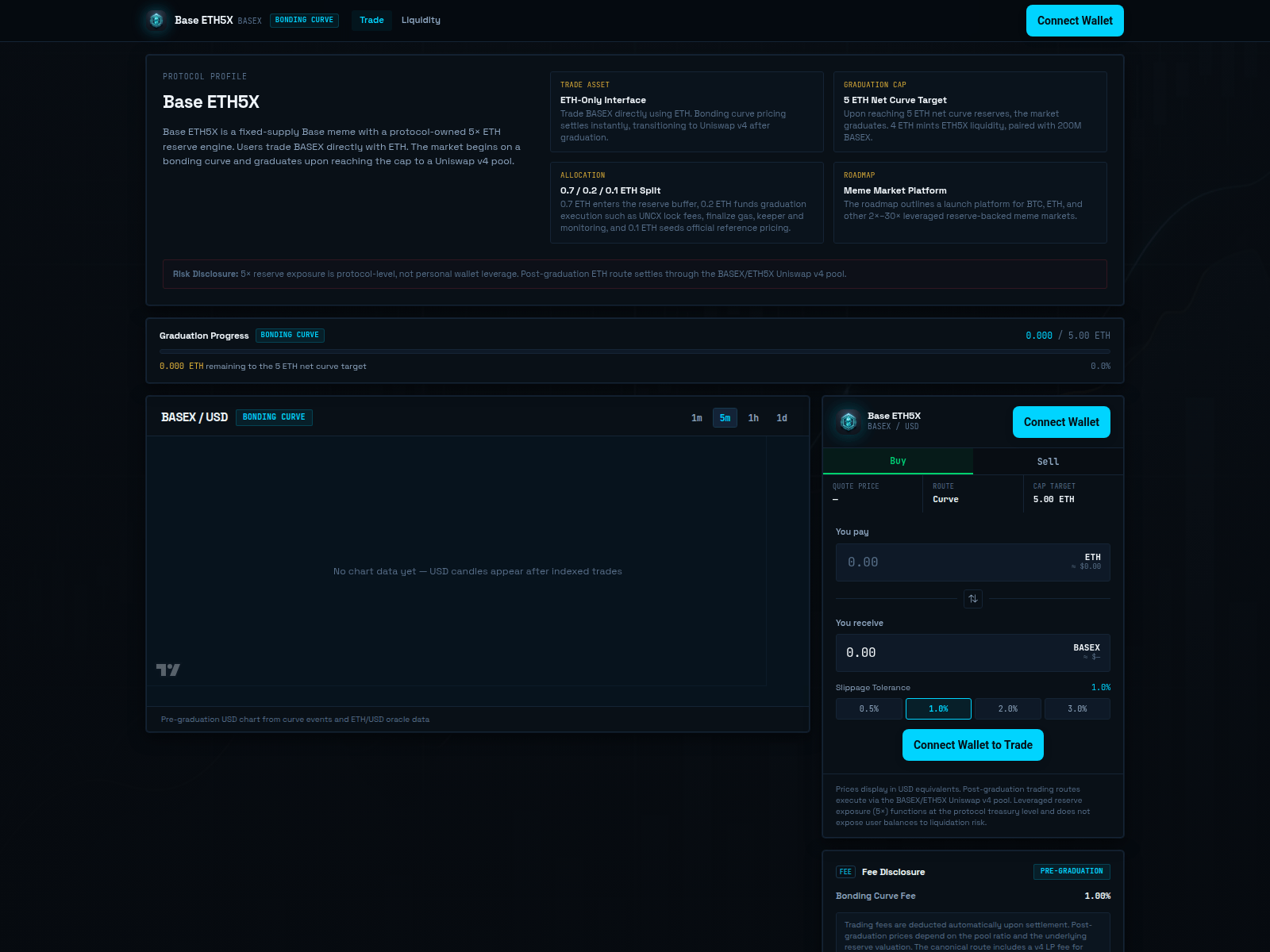1270x952 pixels.
Task: Open the Trade tab
Action: pyautogui.click(x=371, y=20)
